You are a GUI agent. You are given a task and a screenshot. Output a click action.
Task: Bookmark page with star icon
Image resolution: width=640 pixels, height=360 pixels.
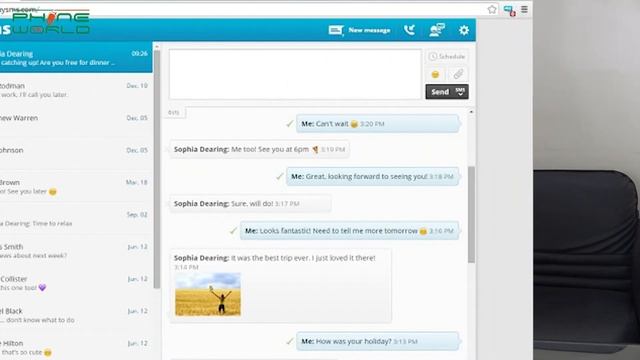coord(492,9)
